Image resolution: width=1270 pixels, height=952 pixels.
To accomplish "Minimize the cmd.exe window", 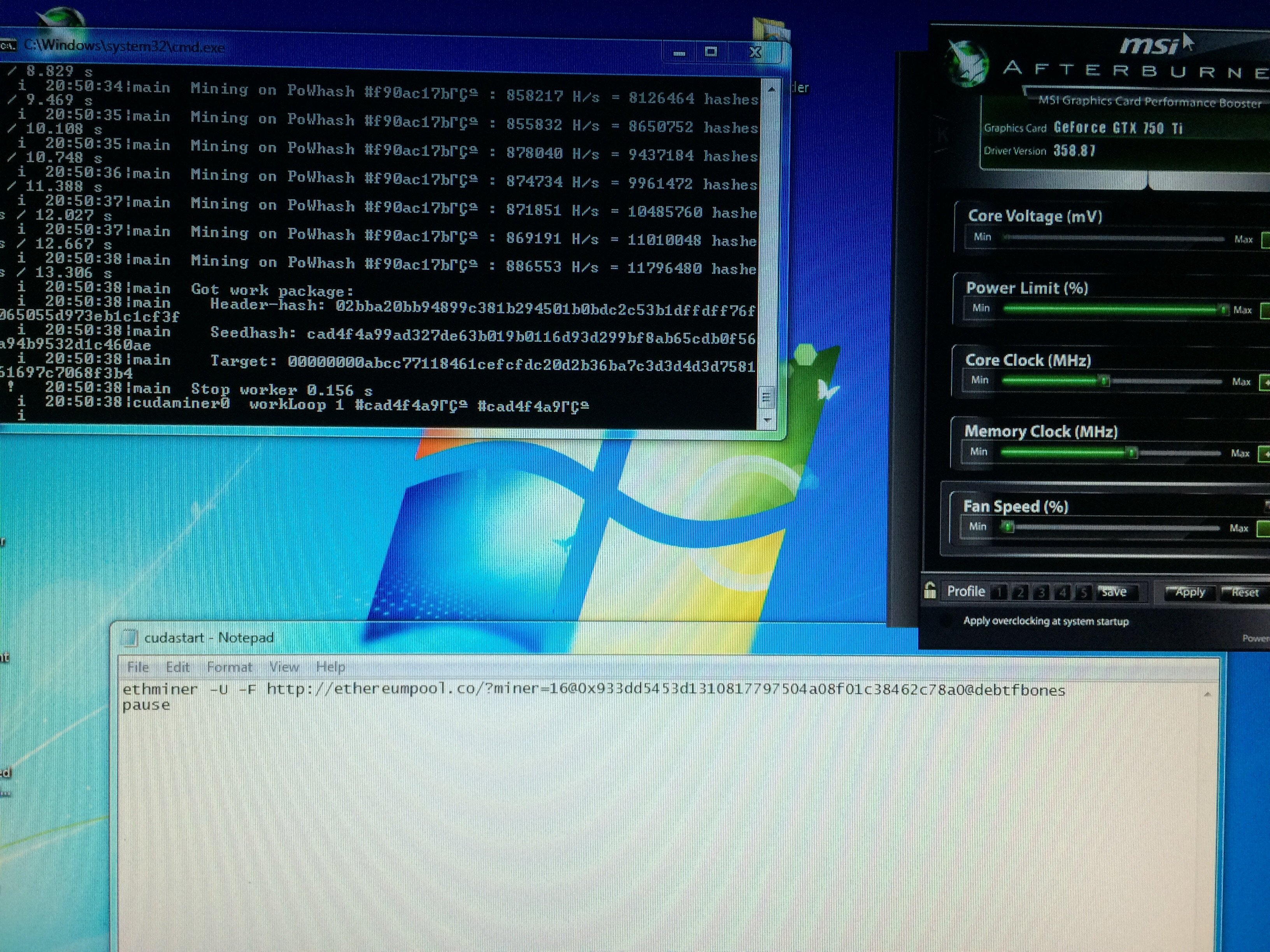I will click(x=679, y=53).
